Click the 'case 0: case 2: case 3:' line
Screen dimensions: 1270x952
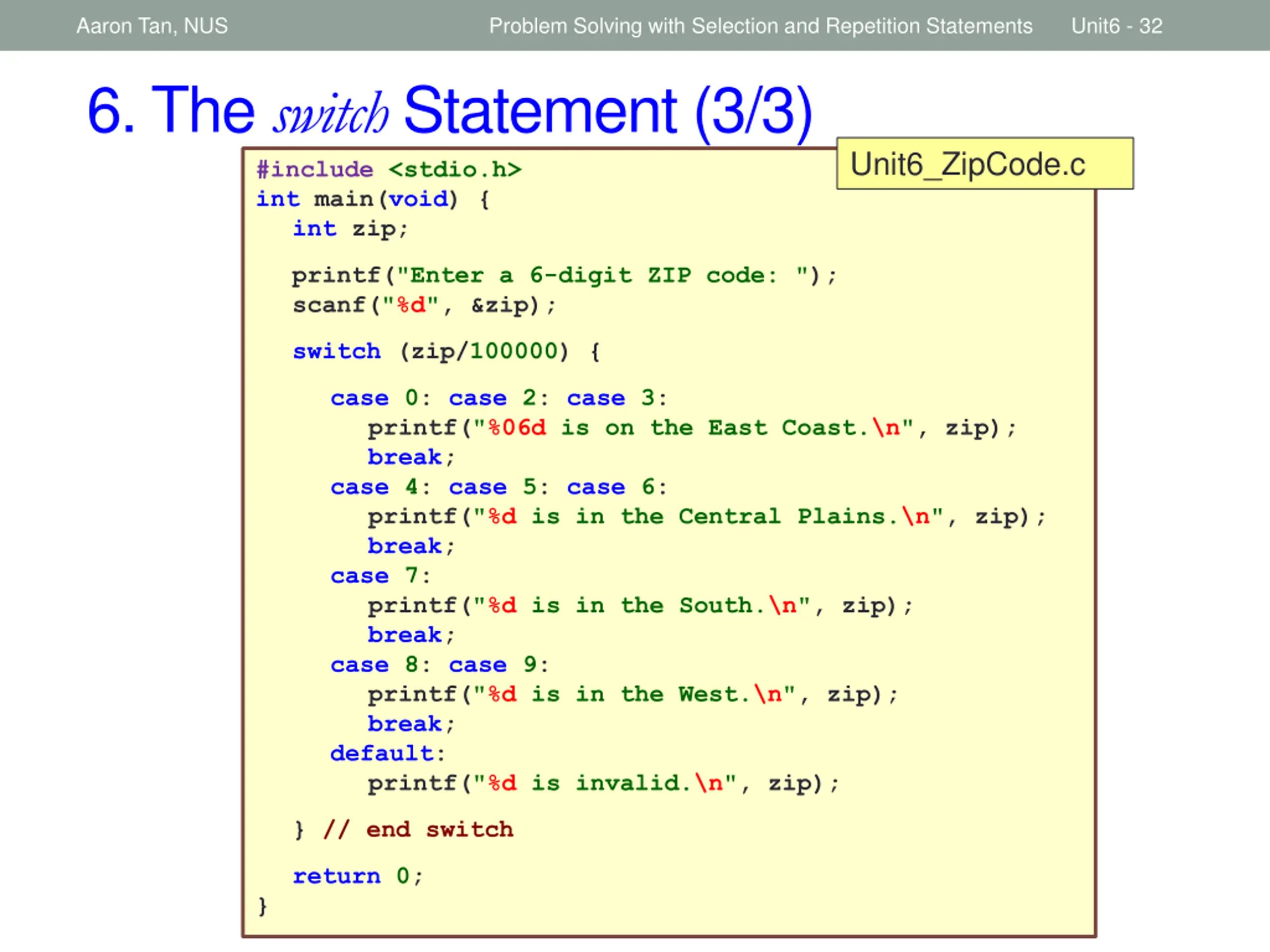pyautogui.click(x=499, y=398)
